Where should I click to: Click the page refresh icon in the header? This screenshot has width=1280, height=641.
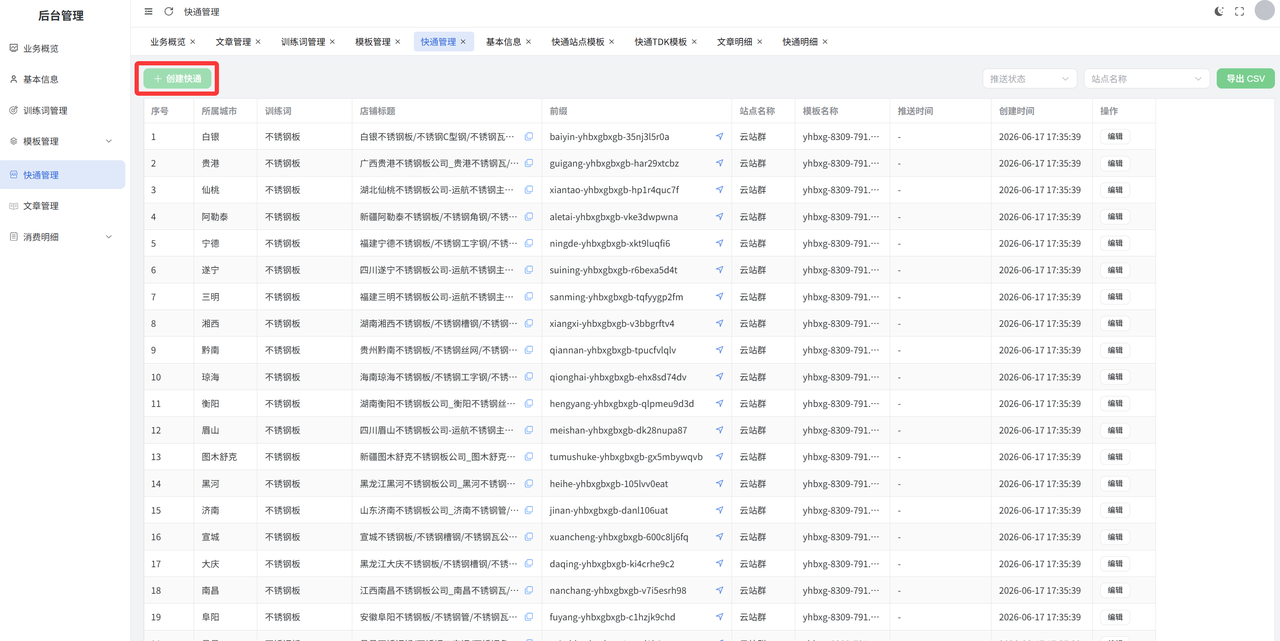(169, 12)
